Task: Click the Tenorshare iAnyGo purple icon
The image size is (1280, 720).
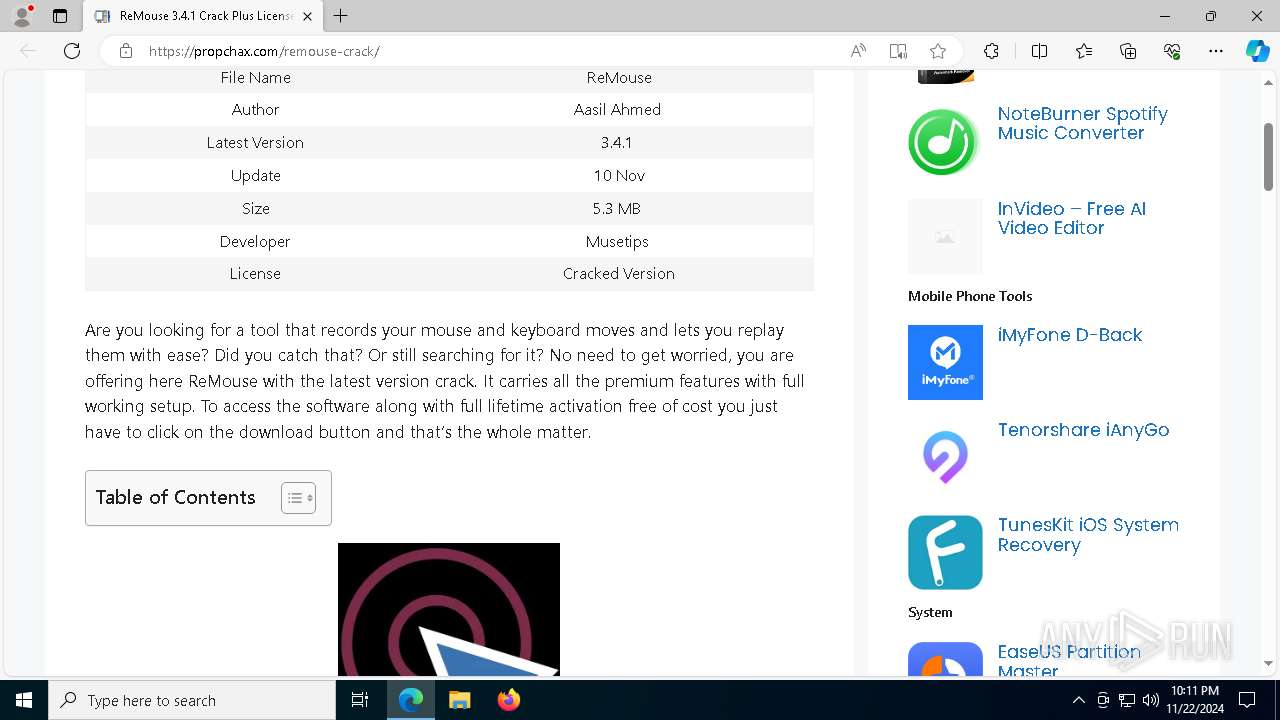Action: tap(945, 457)
